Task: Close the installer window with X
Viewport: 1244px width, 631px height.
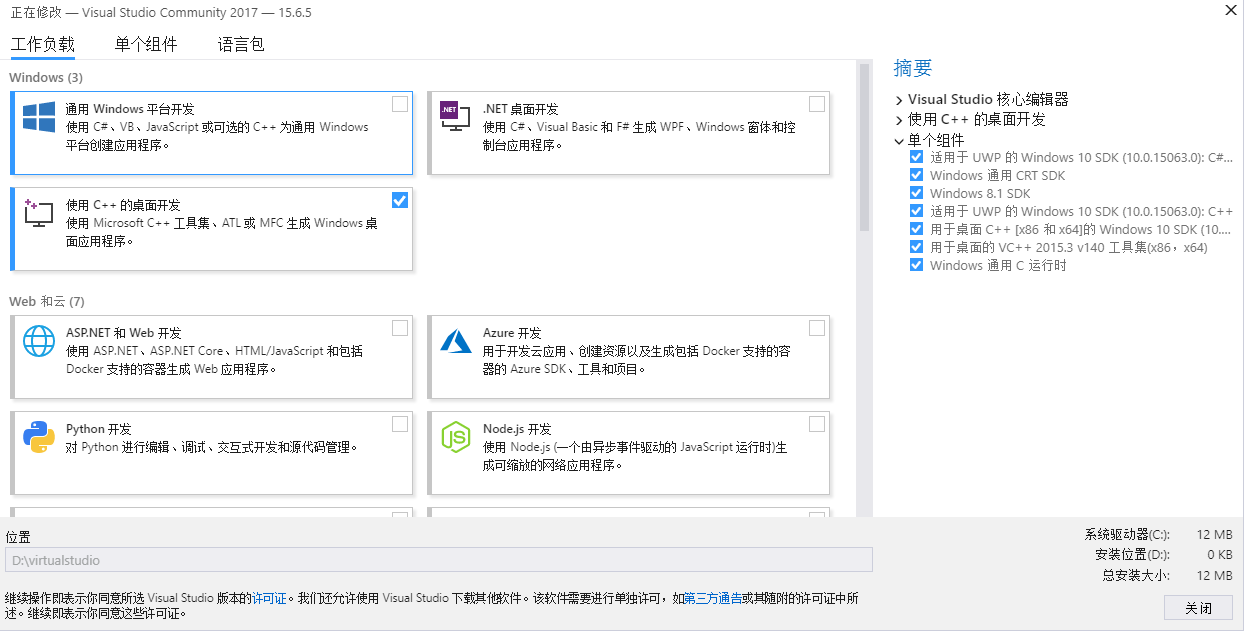Action: click(x=1230, y=9)
